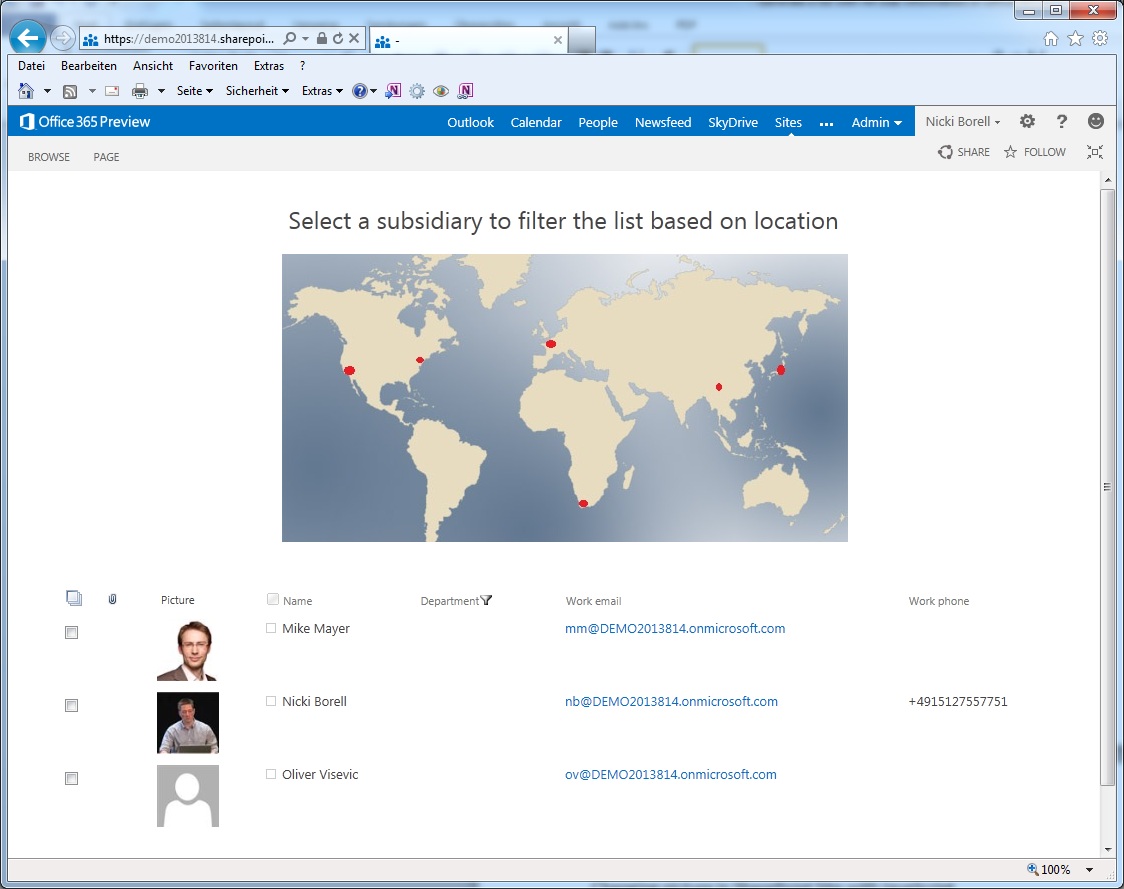Viewport: 1124px width, 889px height.
Task: Toggle the Name header checkbox
Action: coord(272,600)
